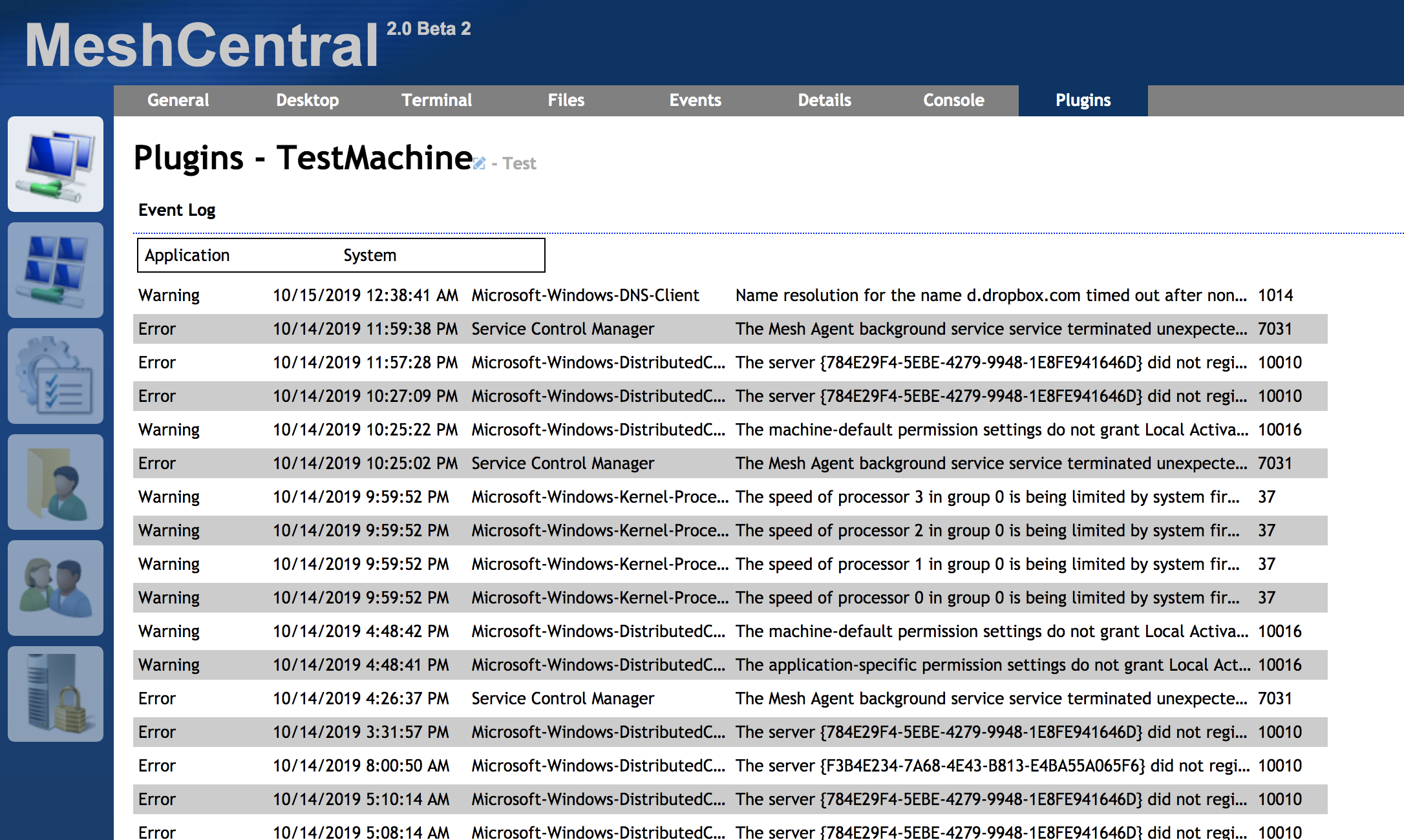Select the error row at 3:31:57 PM
Image resolution: width=1404 pixels, height=840 pixels.
(730, 732)
